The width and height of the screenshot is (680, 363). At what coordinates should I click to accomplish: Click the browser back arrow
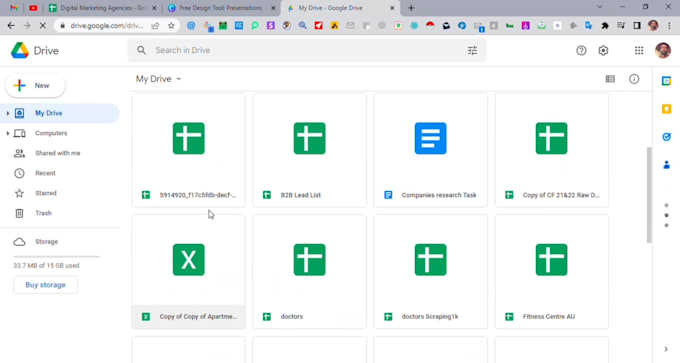click(x=11, y=26)
